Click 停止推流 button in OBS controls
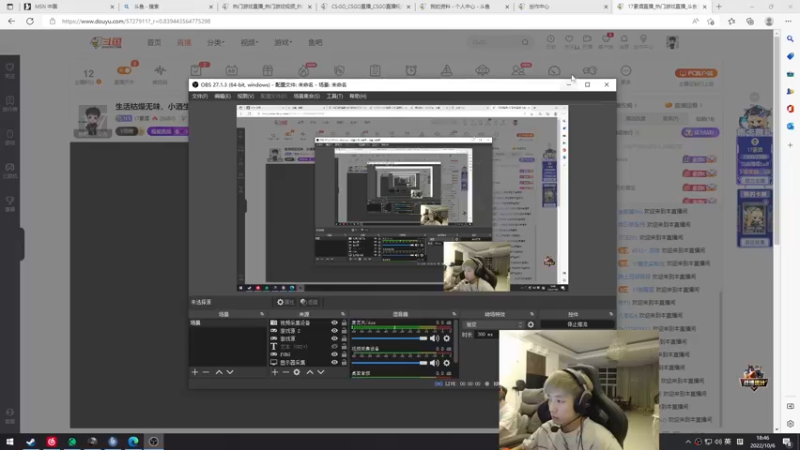This screenshot has width=800, height=450. pyautogui.click(x=577, y=324)
